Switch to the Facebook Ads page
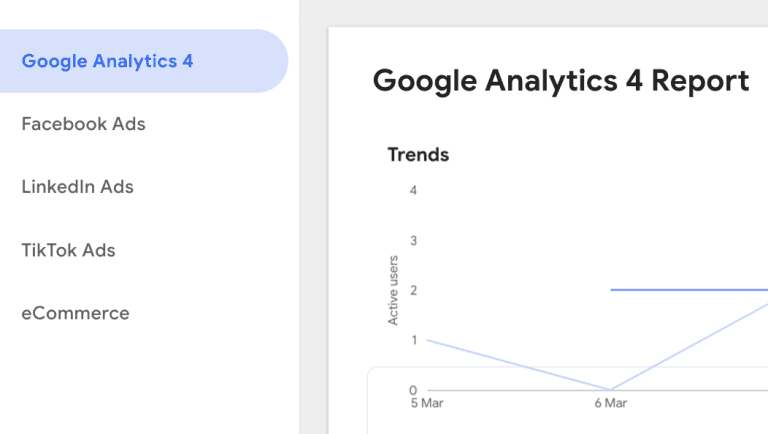The image size is (768, 434). (x=83, y=124)
